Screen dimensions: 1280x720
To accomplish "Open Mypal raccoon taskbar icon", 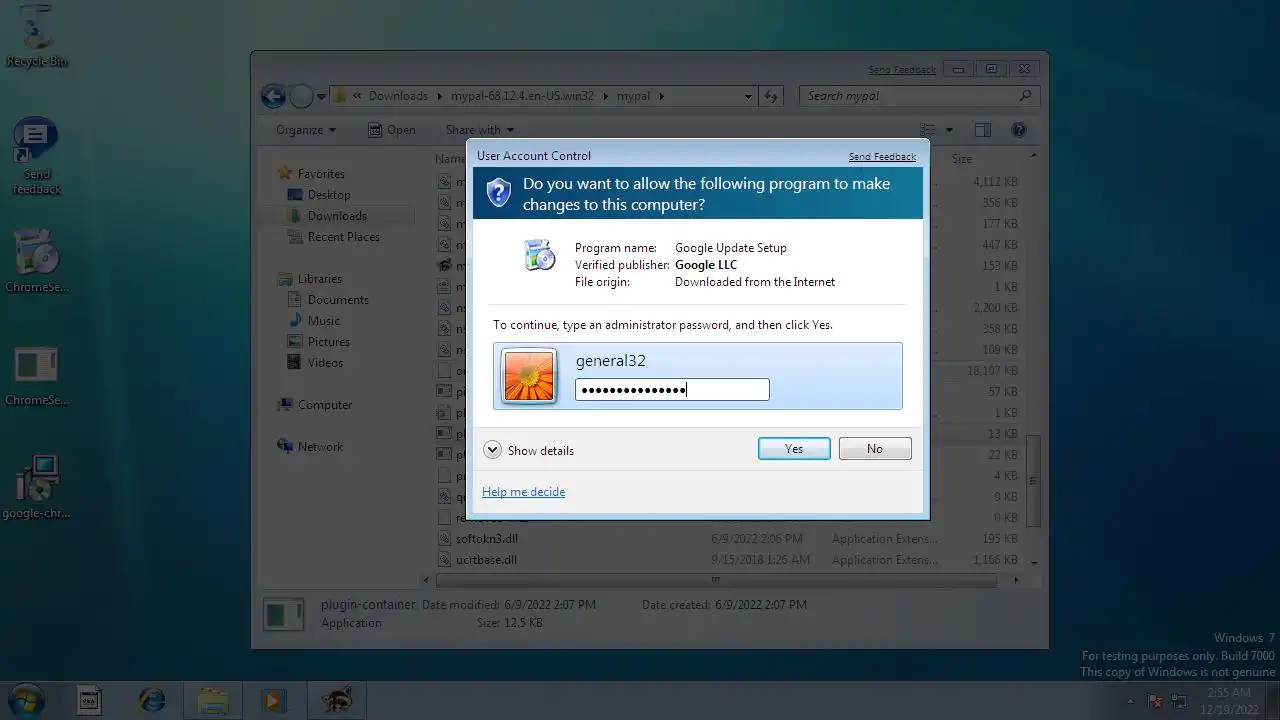I will (335, 700).
